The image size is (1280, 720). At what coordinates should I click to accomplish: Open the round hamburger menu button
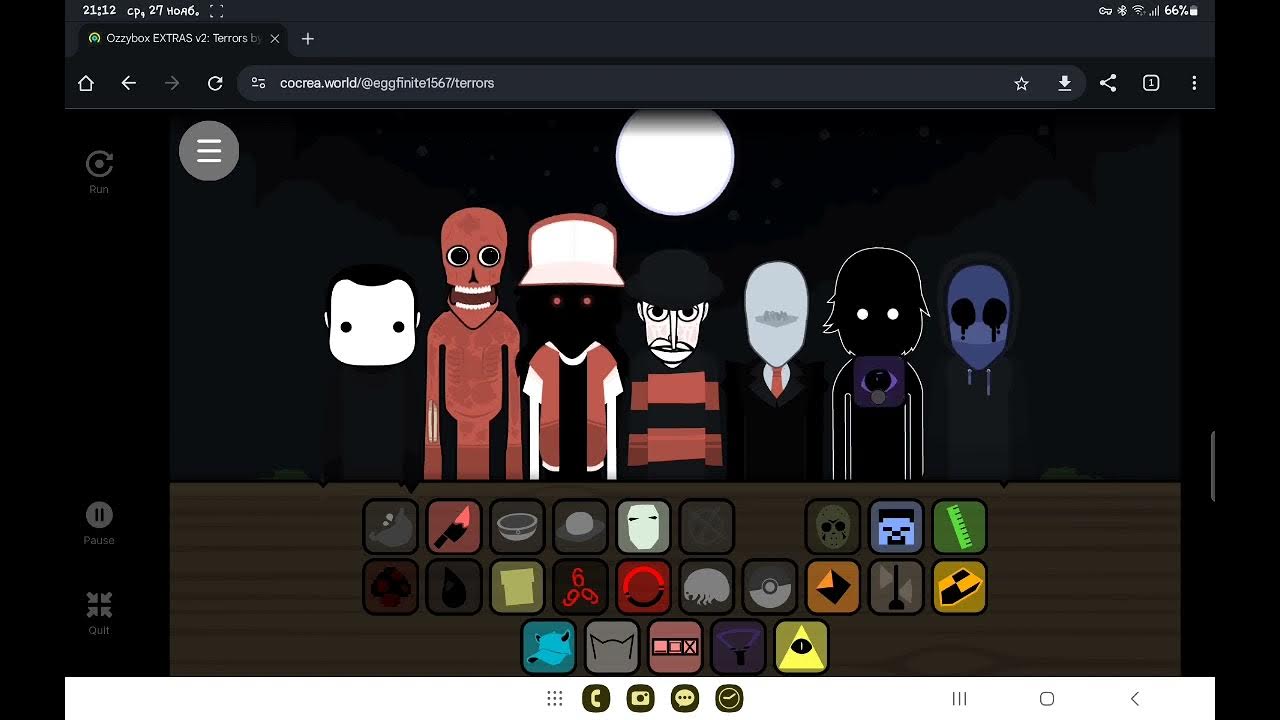[209, 151]
